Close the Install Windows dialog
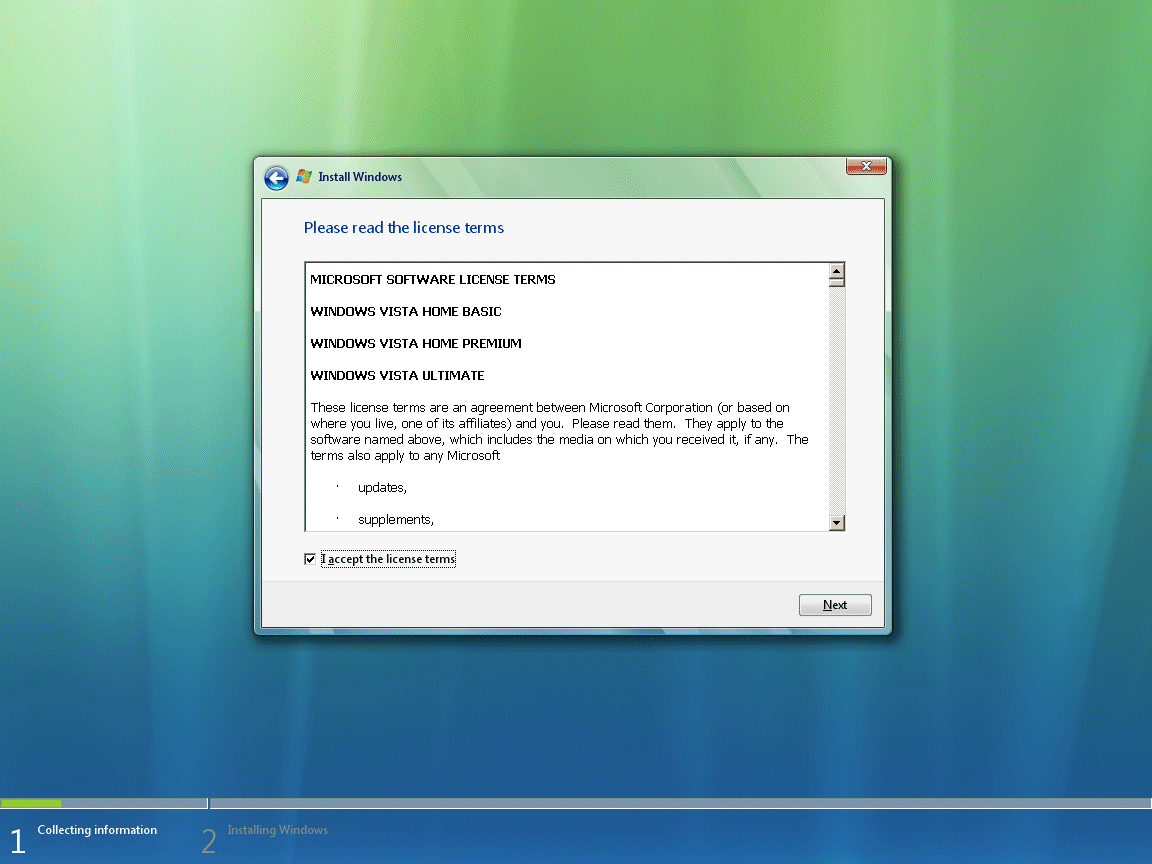Viewport: 1152px width, 864px height. 865,166
